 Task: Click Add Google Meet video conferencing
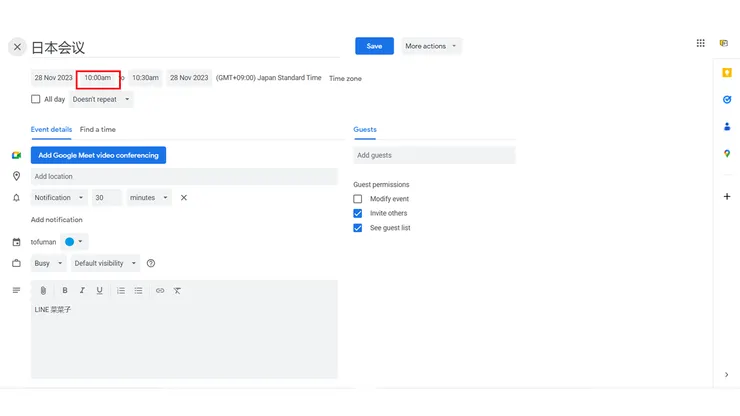(x=98, y=155)
